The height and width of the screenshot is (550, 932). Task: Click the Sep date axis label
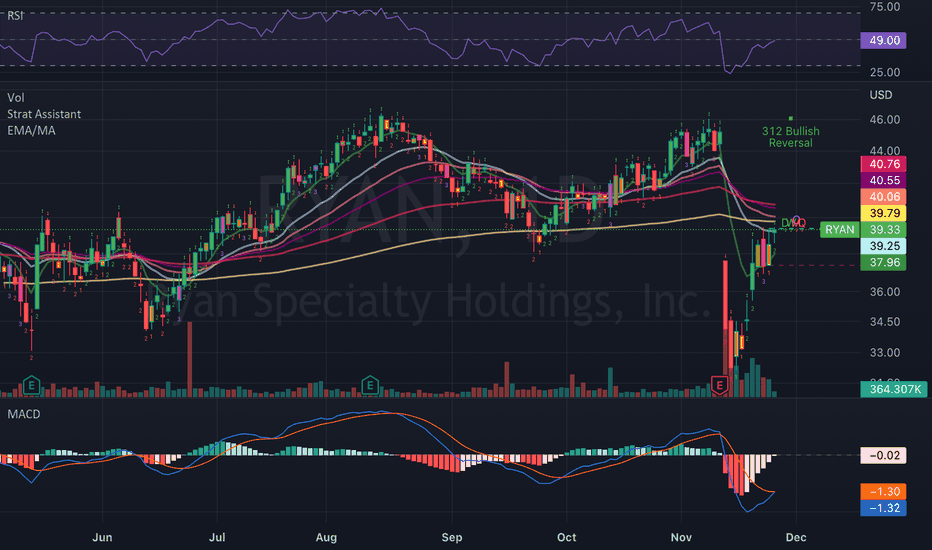(x=452, y=538)
